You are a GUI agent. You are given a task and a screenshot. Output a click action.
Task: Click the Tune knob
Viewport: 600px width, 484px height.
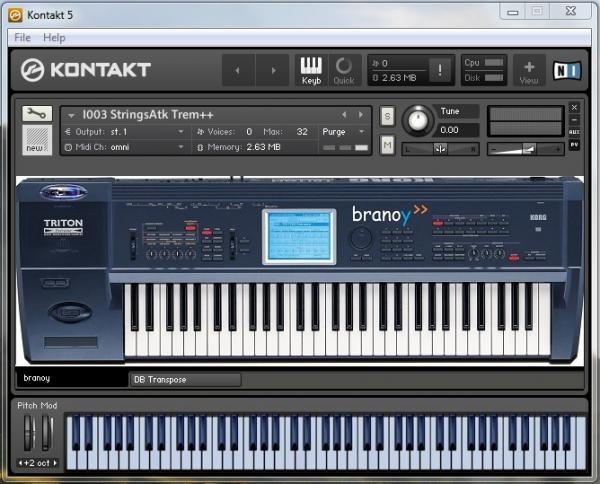(x=418, y=120)
